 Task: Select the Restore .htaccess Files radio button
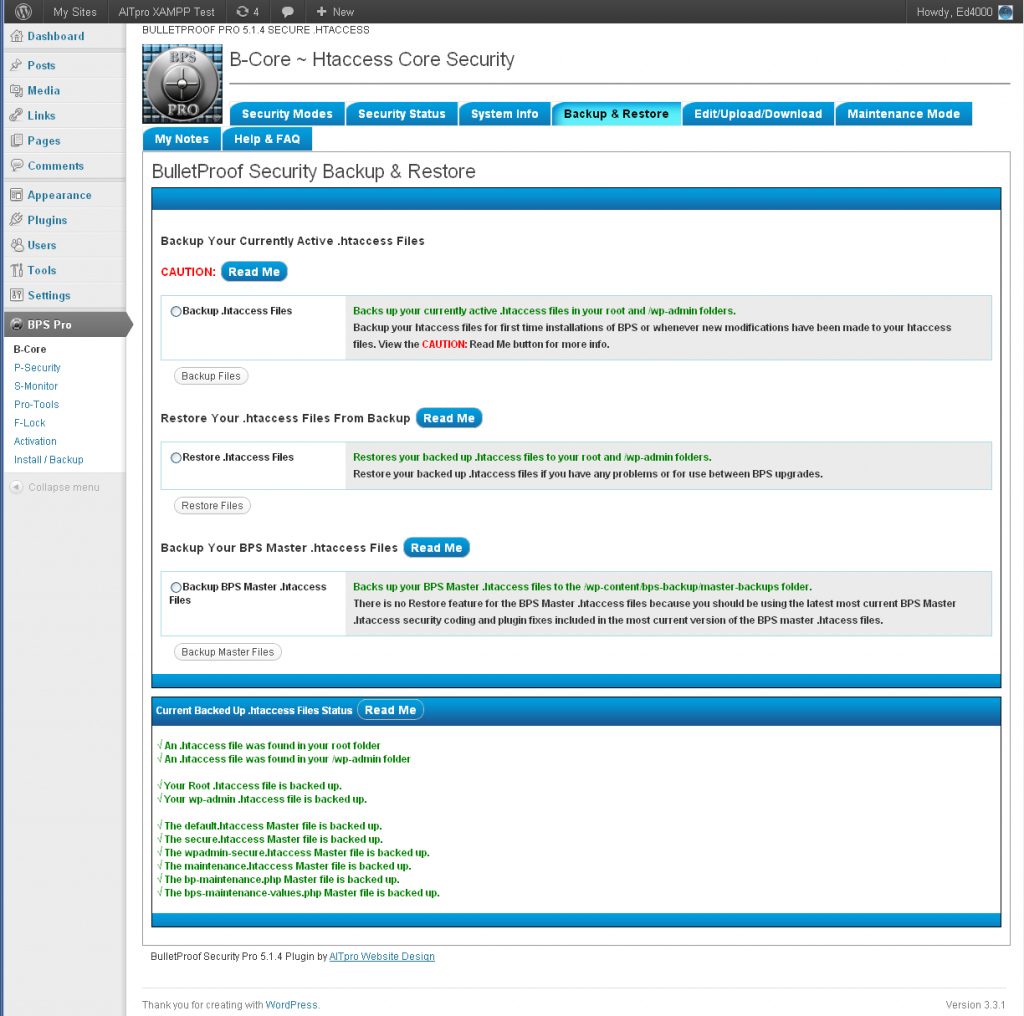[x=176, y=457]
